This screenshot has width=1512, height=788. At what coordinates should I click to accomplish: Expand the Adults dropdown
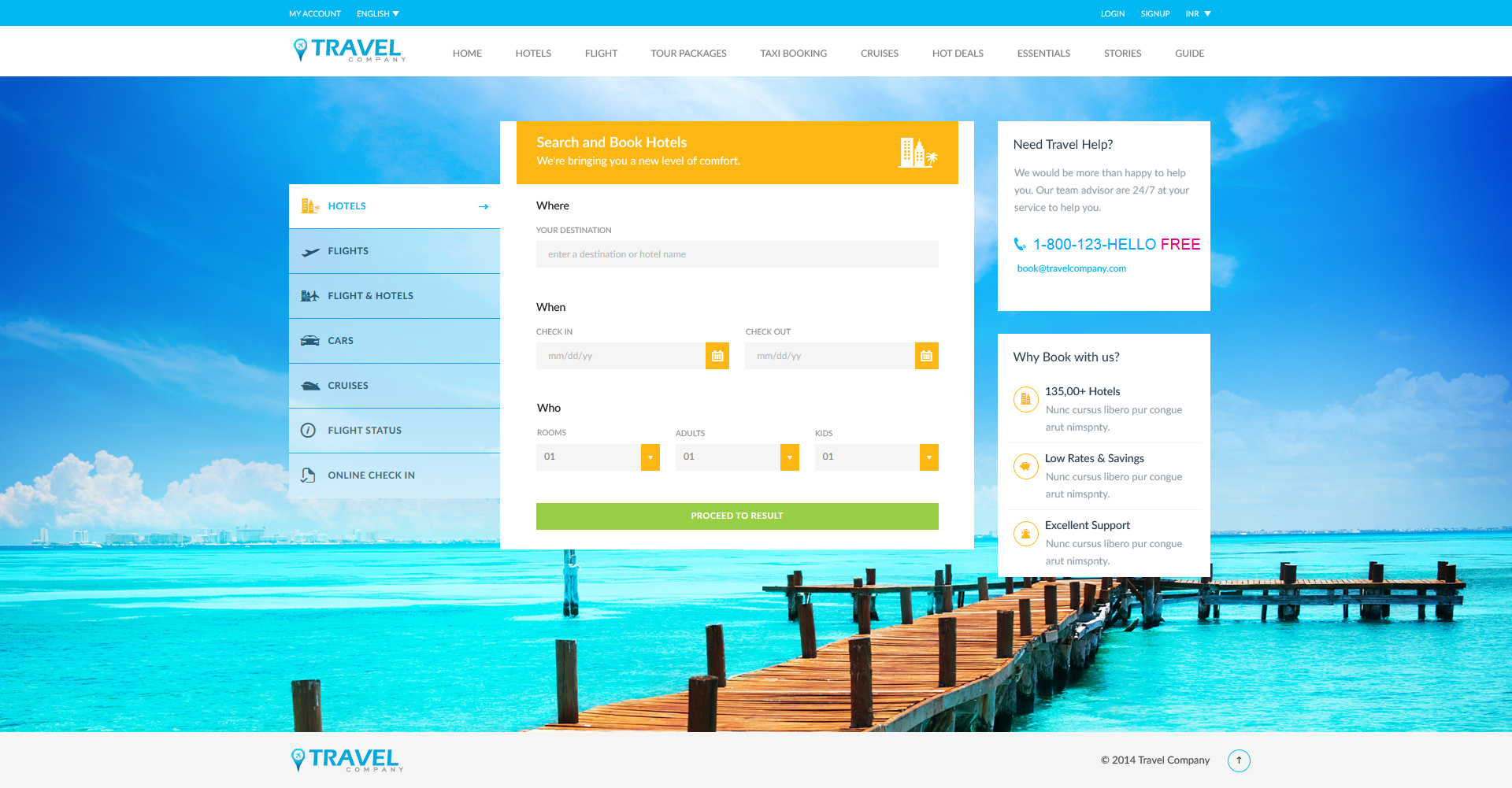click(789, 457)
